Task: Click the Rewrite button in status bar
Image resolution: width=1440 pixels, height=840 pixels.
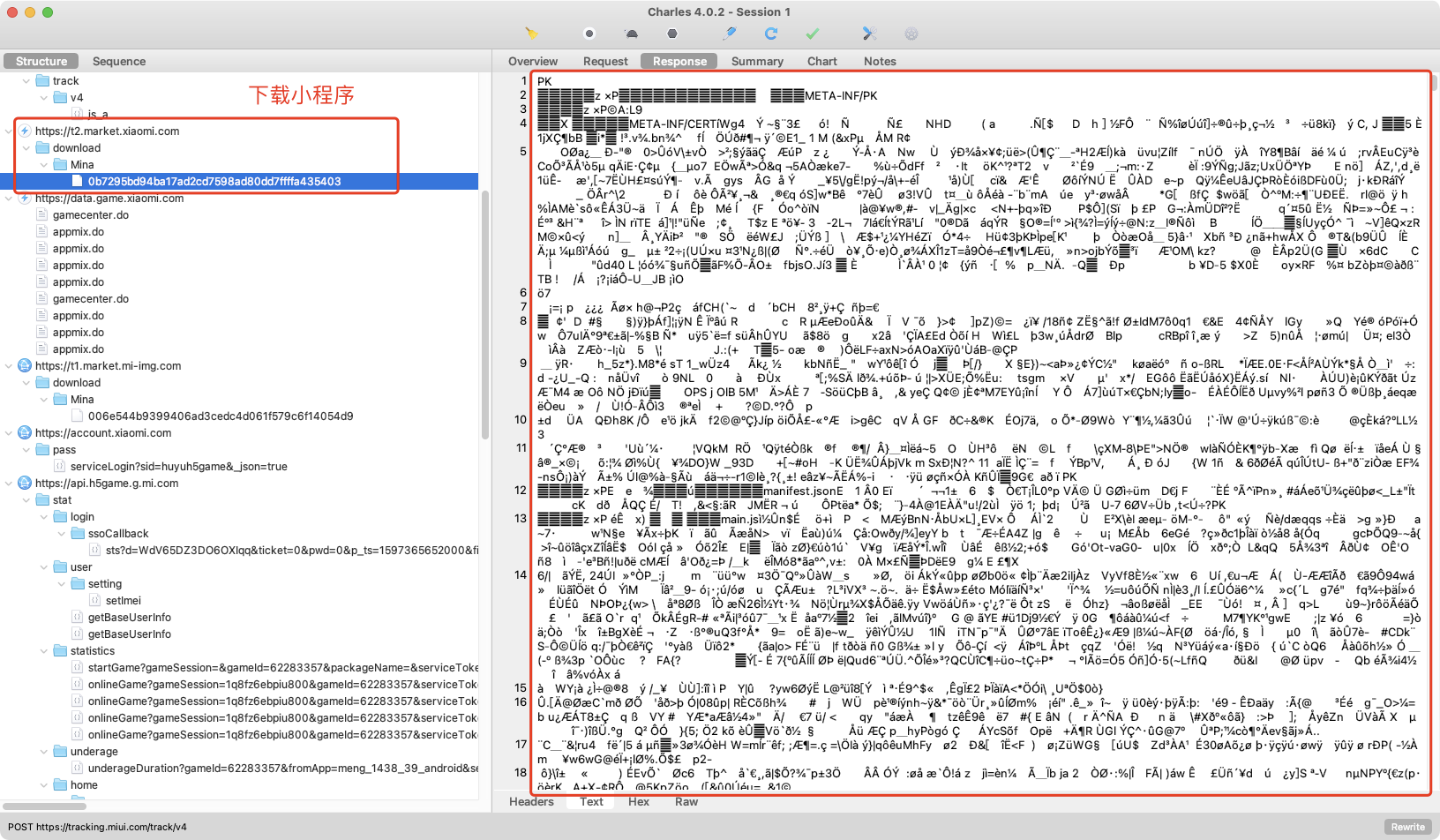Action: click(x=1408, y=827)
